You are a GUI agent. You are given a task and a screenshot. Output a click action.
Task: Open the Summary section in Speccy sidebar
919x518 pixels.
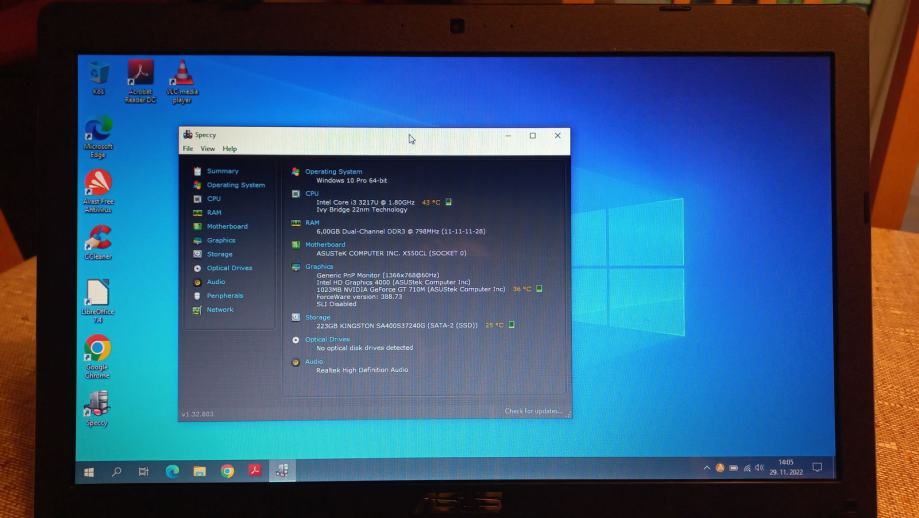pyautogui.click(x=222, y=171)
